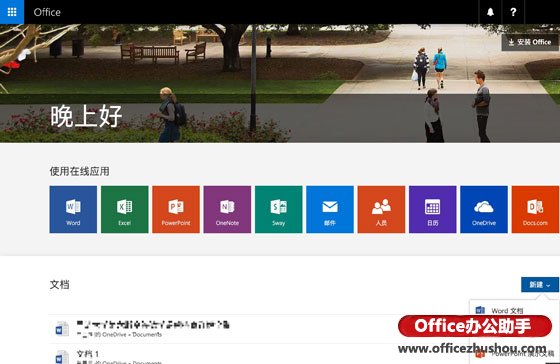Choose Word 文档 from the new menu
This screenshot has height=364, width=560.
point(507,311)
